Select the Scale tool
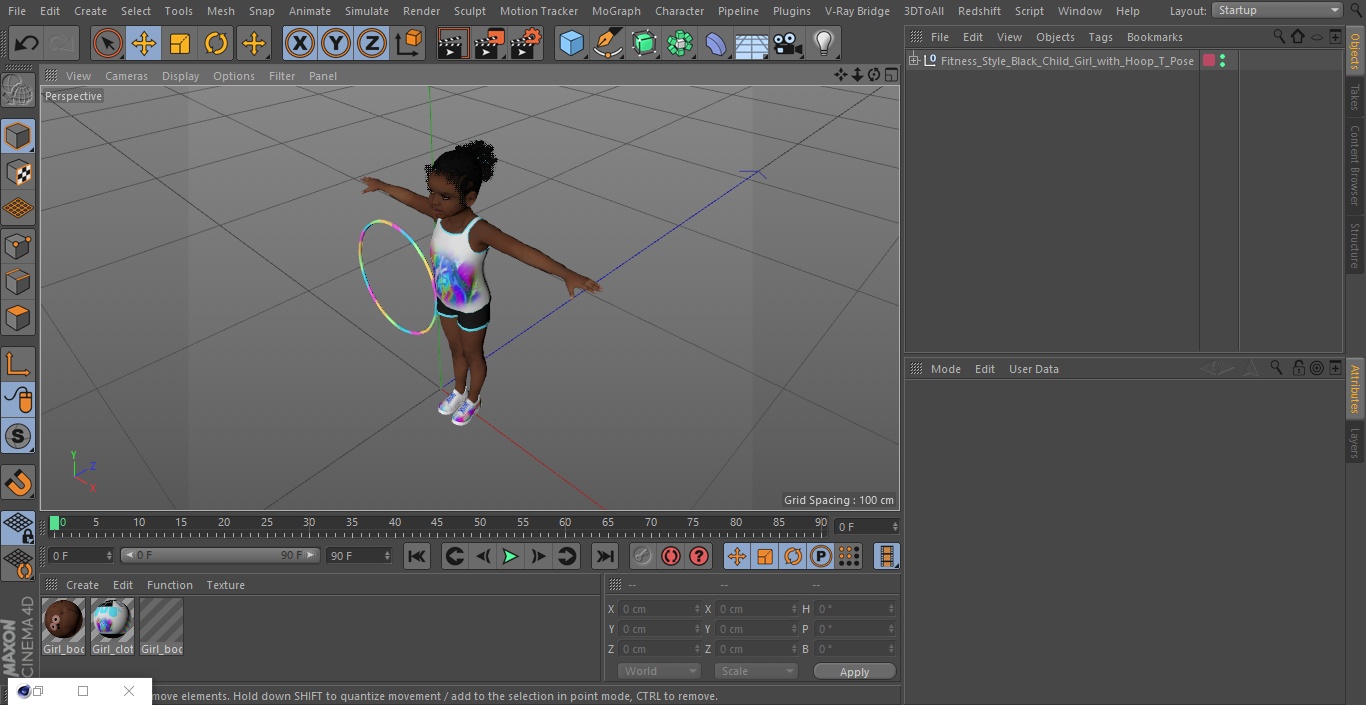1366x705 pixels. click(x=180, y=43)
